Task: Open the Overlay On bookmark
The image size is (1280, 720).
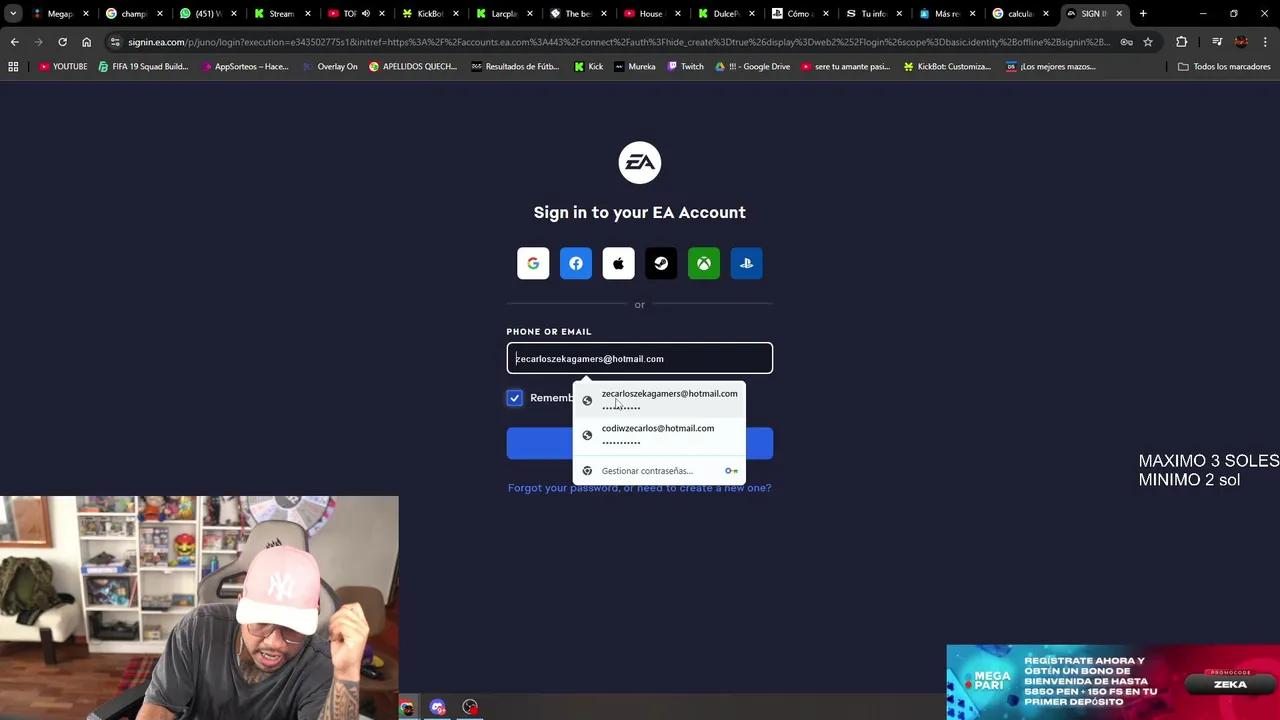Action: pyautogui.click(x=329, y=66)
